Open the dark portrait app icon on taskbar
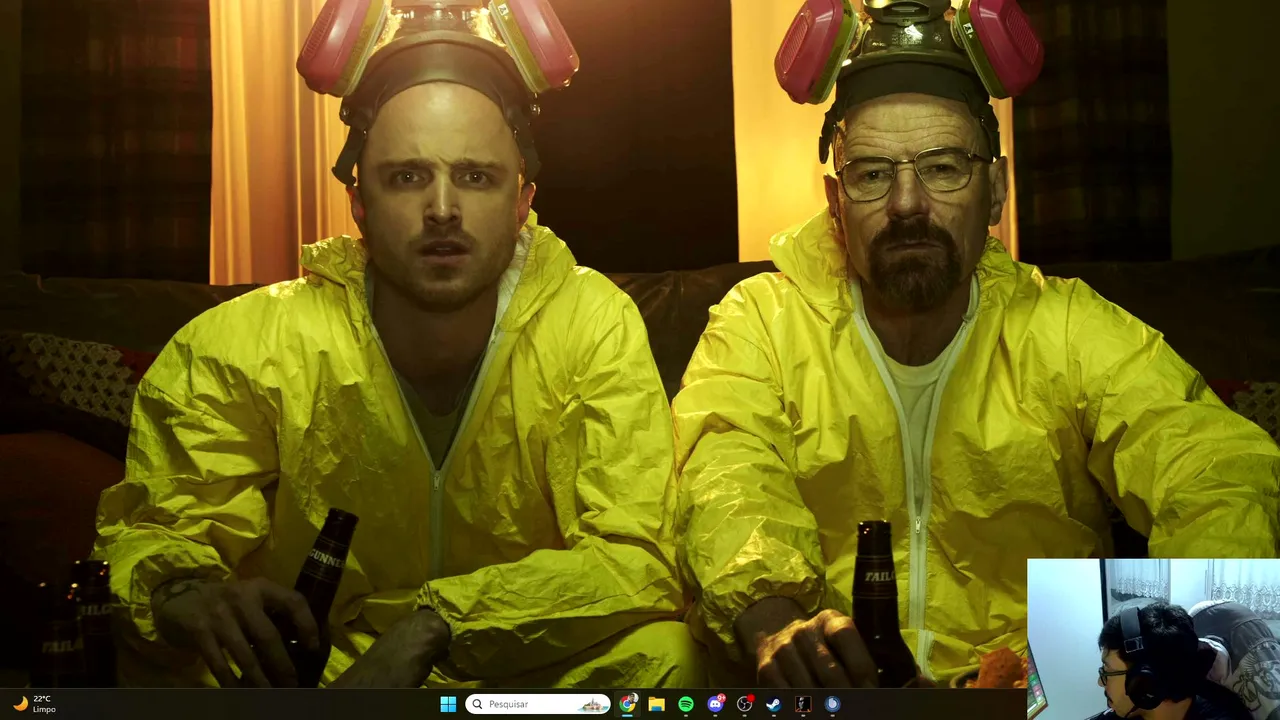1280x720 pixels. point(803,704)
